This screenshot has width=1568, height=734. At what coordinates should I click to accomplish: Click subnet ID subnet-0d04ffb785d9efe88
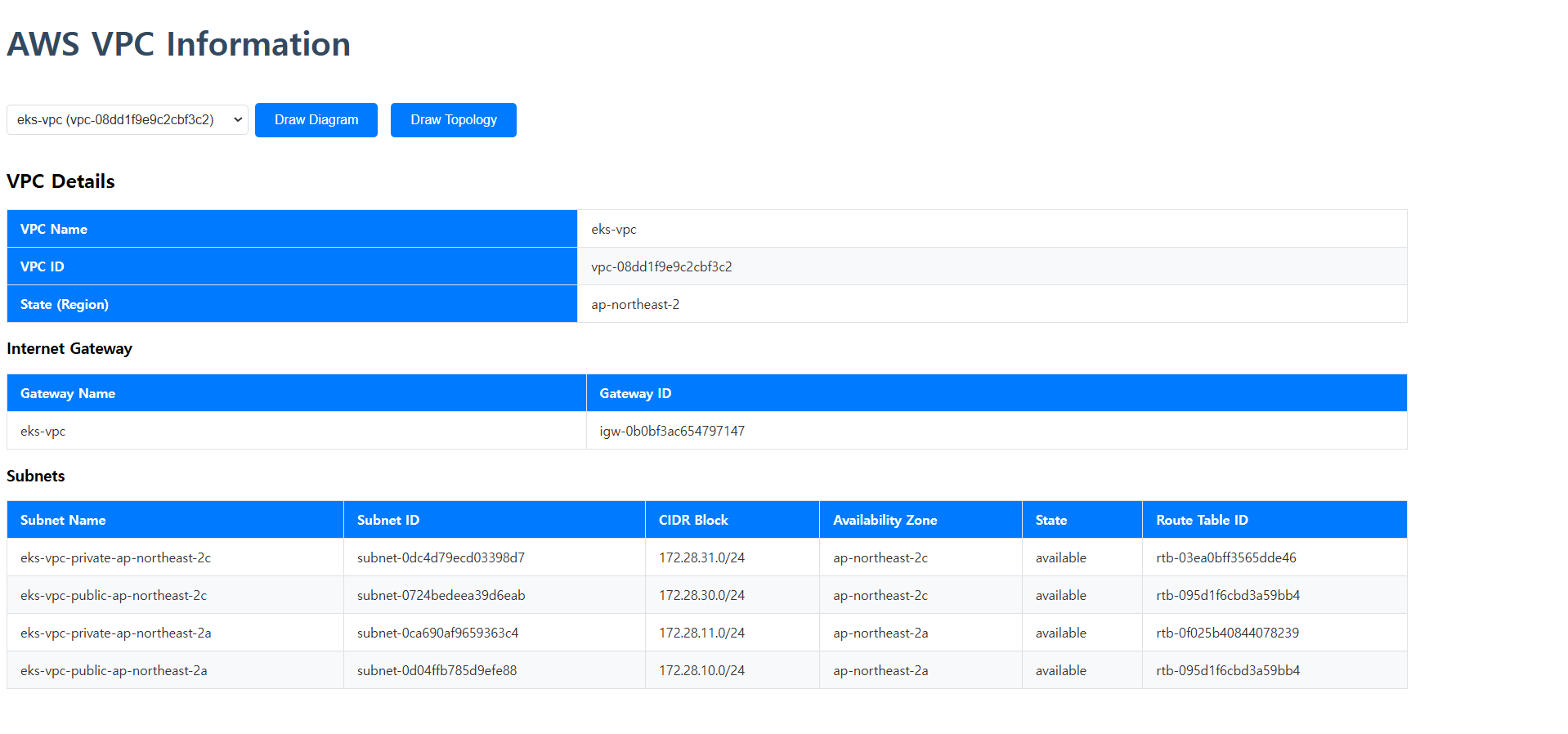[437, 670]
